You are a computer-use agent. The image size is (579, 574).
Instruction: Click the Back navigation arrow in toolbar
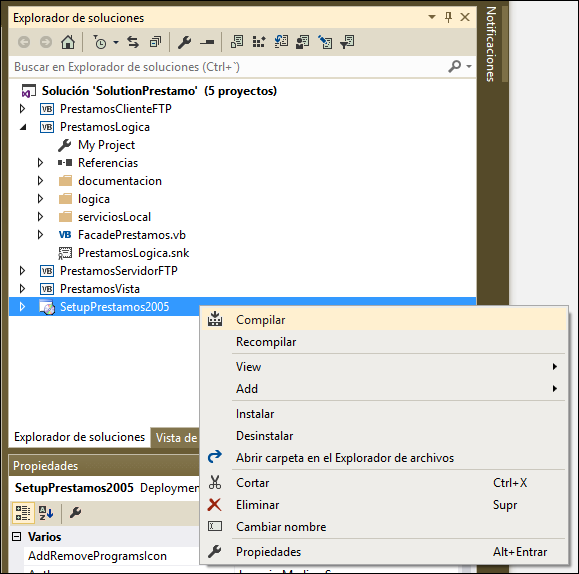pyautogui.click(x=24, y=42)
